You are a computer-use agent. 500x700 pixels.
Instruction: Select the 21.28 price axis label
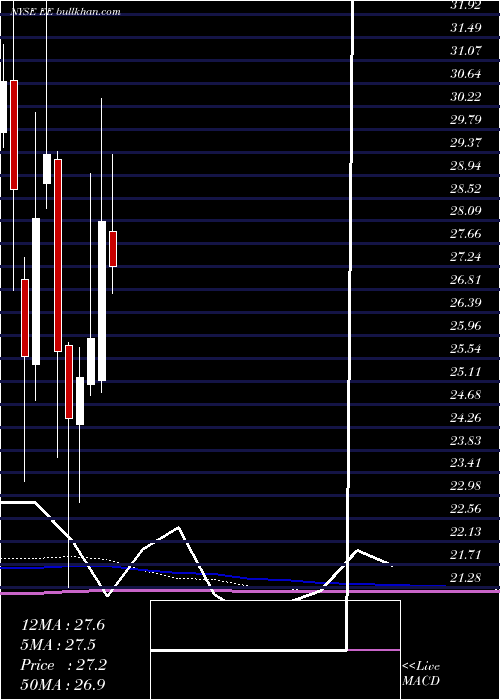(x=466, y=577)
